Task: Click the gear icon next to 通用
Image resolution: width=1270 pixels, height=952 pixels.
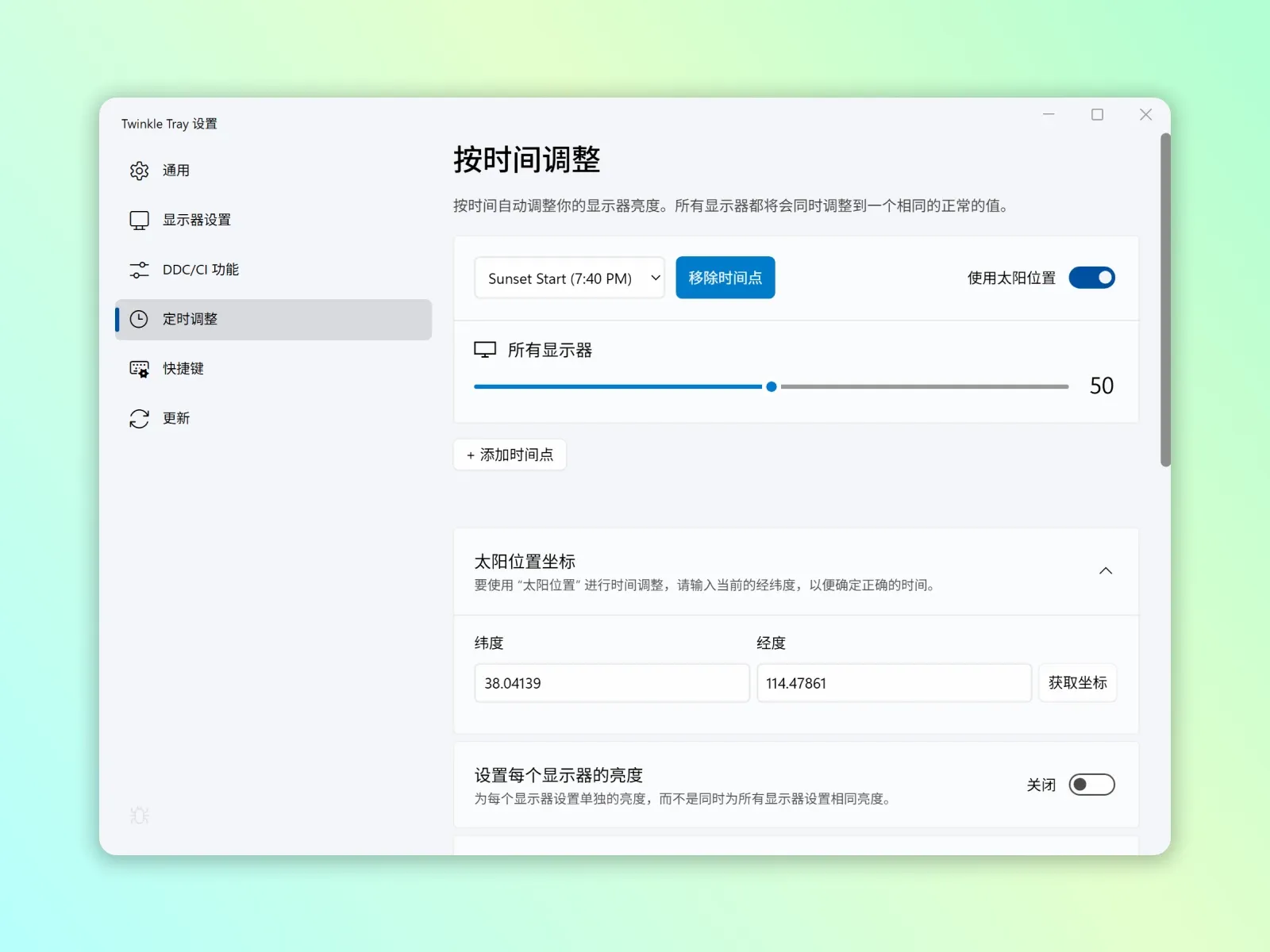Action: (x=139, y=171)
